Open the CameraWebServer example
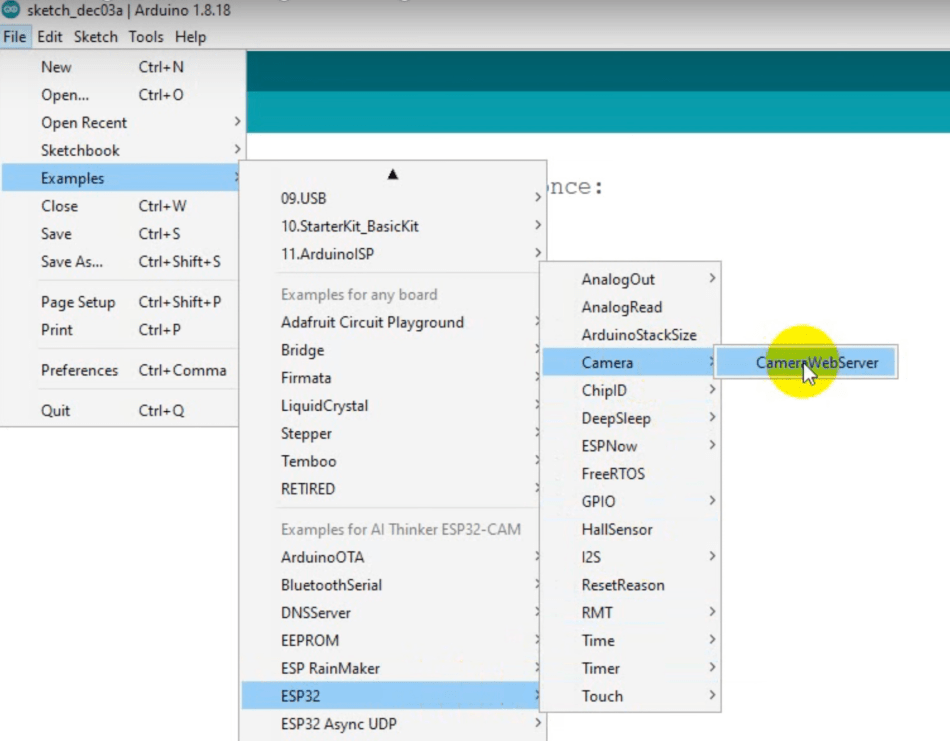 click(806, 362)
